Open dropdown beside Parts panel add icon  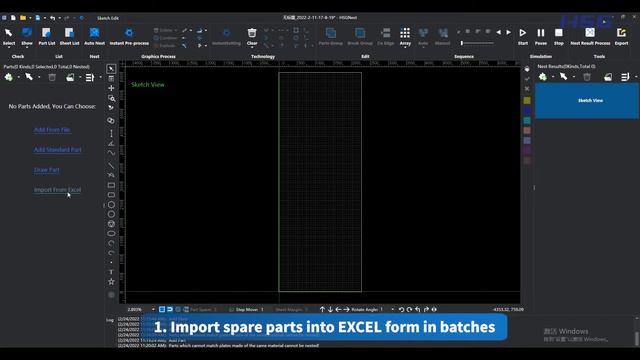pos(19,77)
